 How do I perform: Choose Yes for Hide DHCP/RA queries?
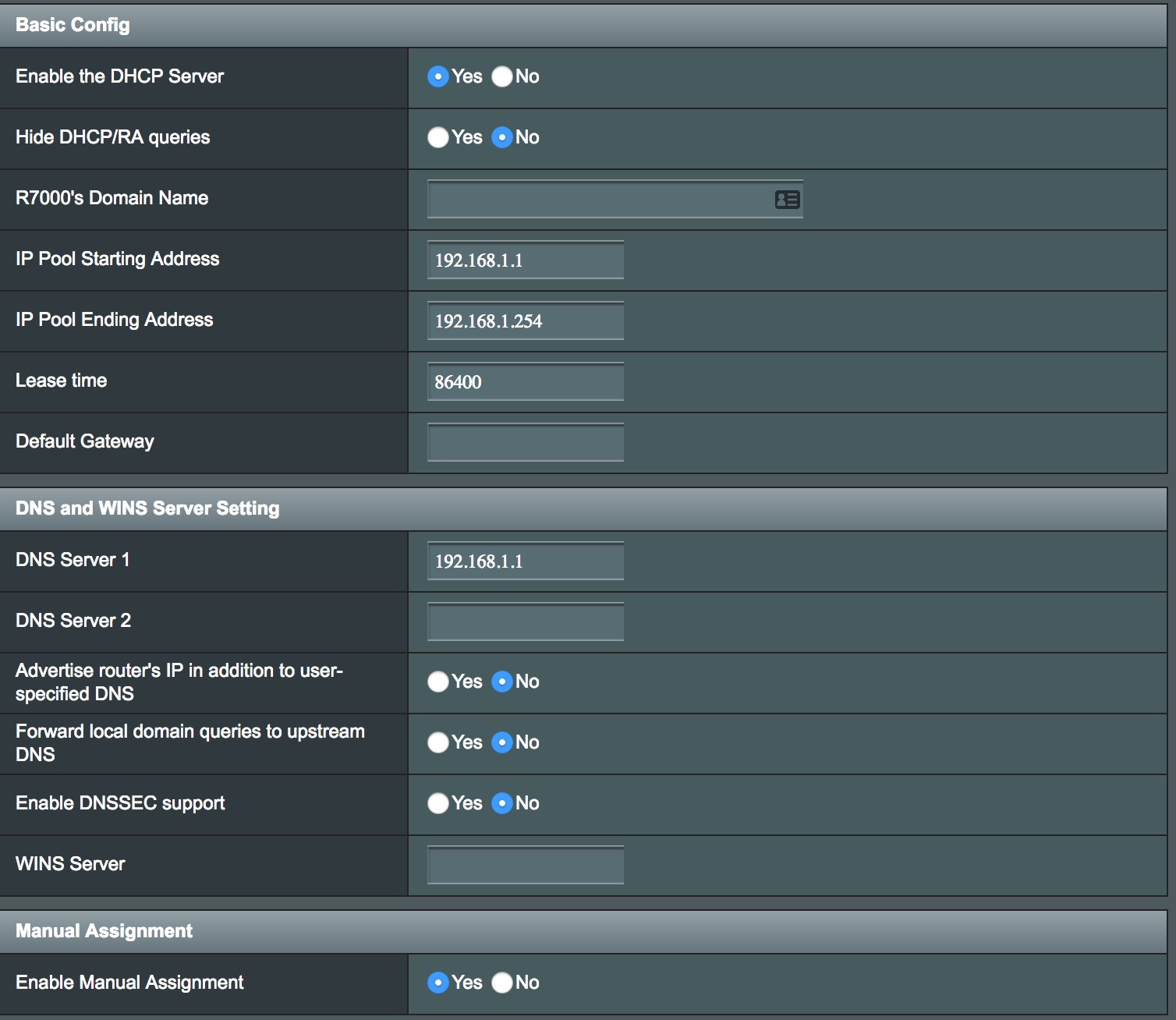pos(438,137)
